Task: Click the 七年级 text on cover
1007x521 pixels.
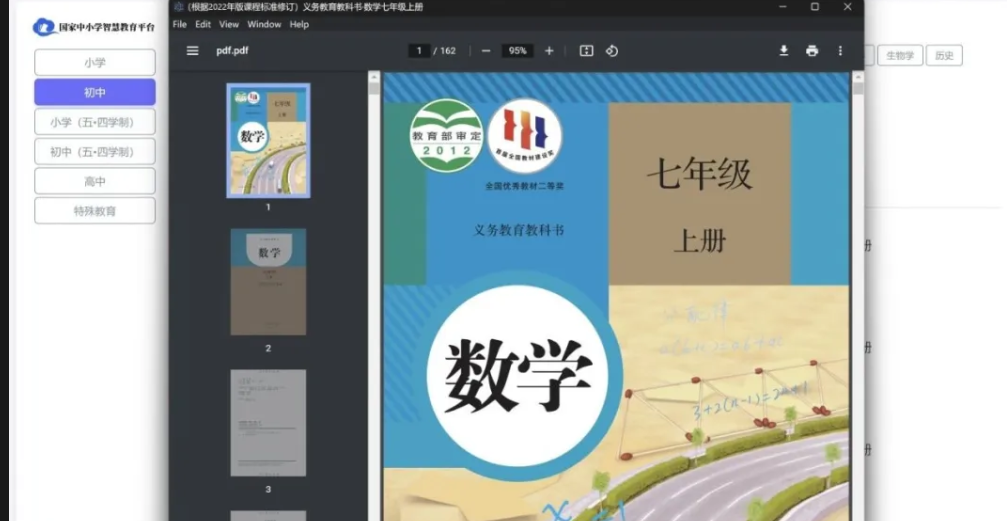Action: point(699,174)
